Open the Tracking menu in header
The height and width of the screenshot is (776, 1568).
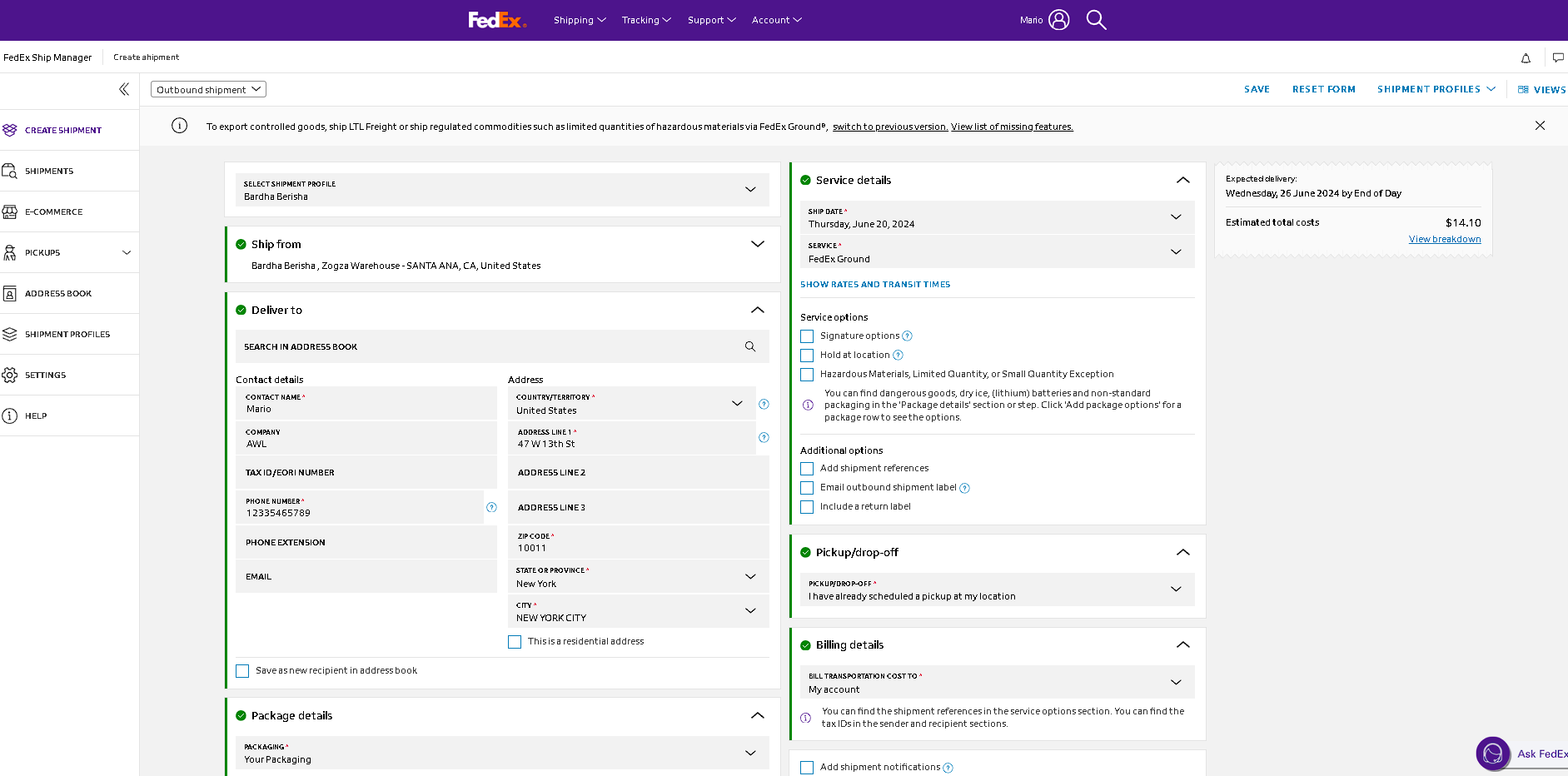(x=646, y=20)
